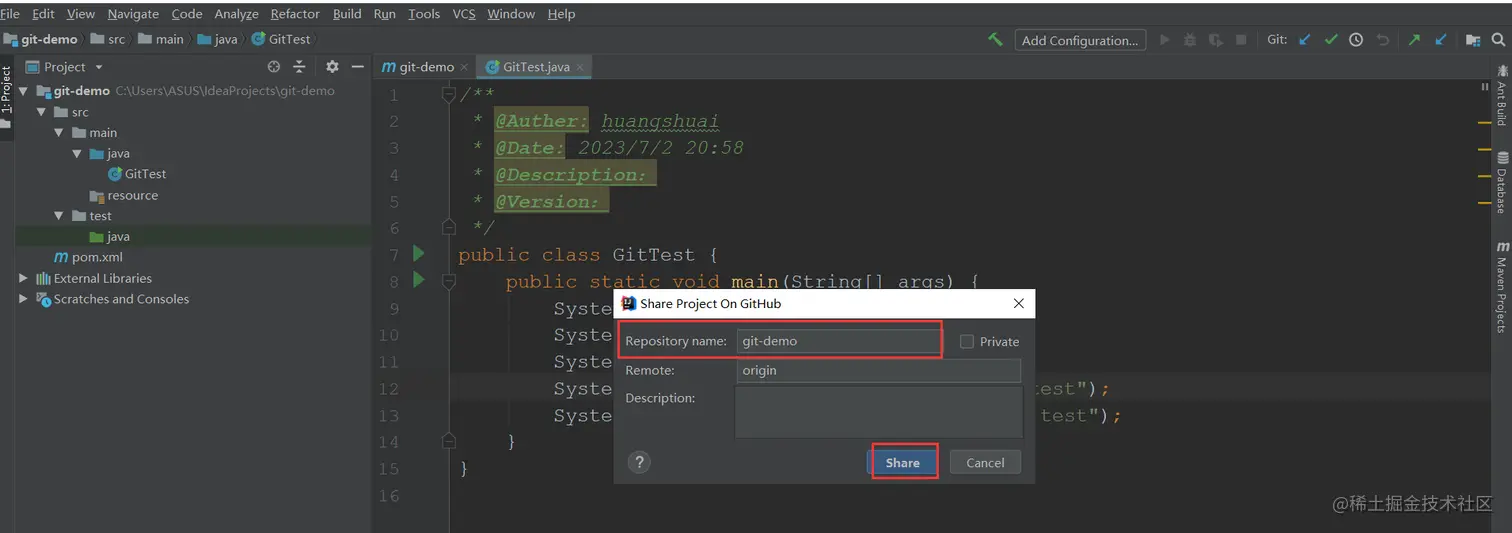Open the File menu
Viewport: 1512px width, 533px height.
tap(10, 14)
